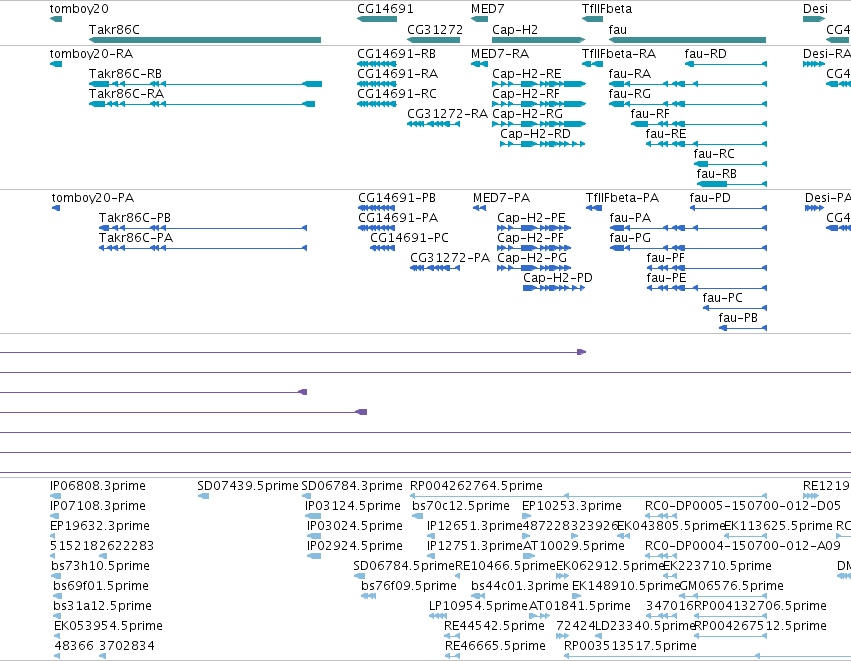
Task: Select transcript fau-RE
Action: coord(706,144)
